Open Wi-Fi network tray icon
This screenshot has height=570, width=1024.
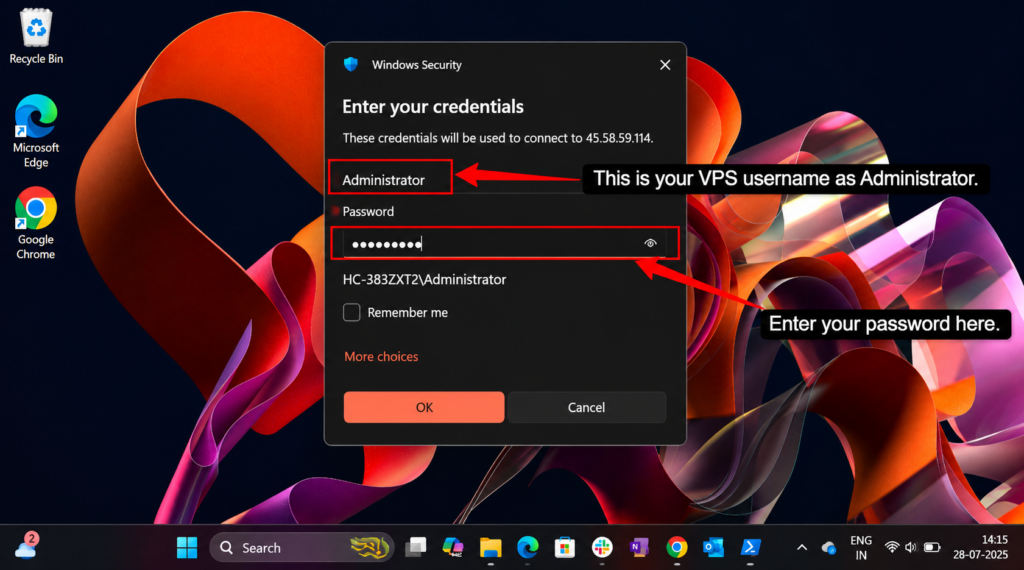(x=891, y=547)
